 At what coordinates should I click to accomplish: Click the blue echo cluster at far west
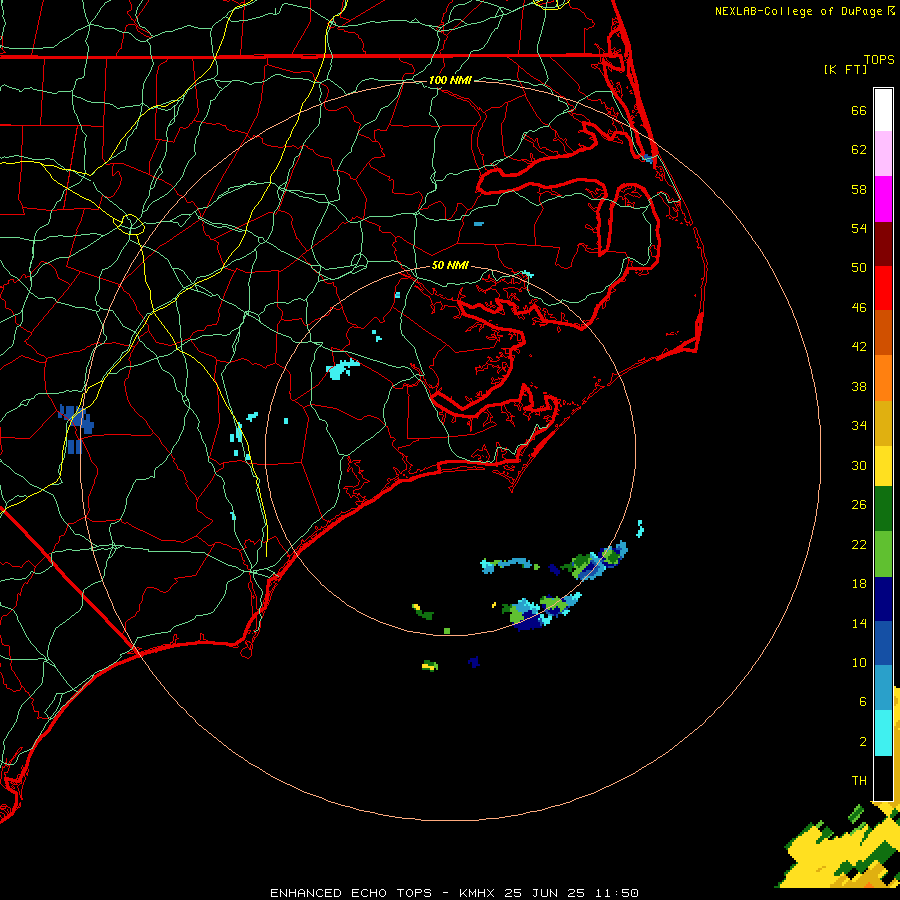click(x=76, y=428)
